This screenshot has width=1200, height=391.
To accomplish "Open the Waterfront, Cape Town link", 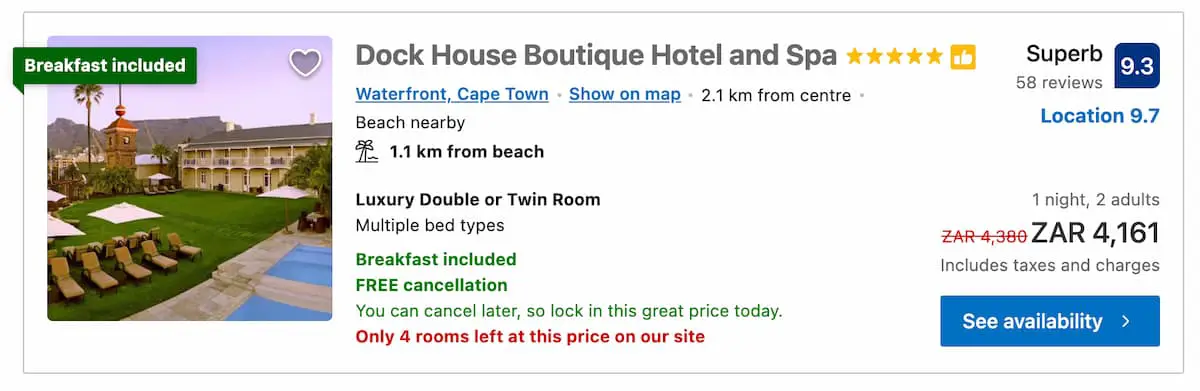I will pos(452,95).
